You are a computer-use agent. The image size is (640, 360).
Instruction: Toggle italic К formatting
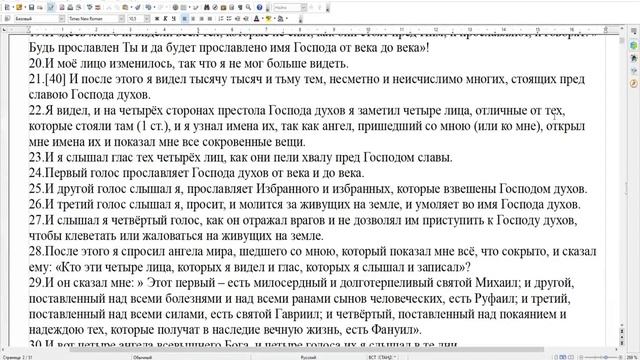(x=165, y=18)
